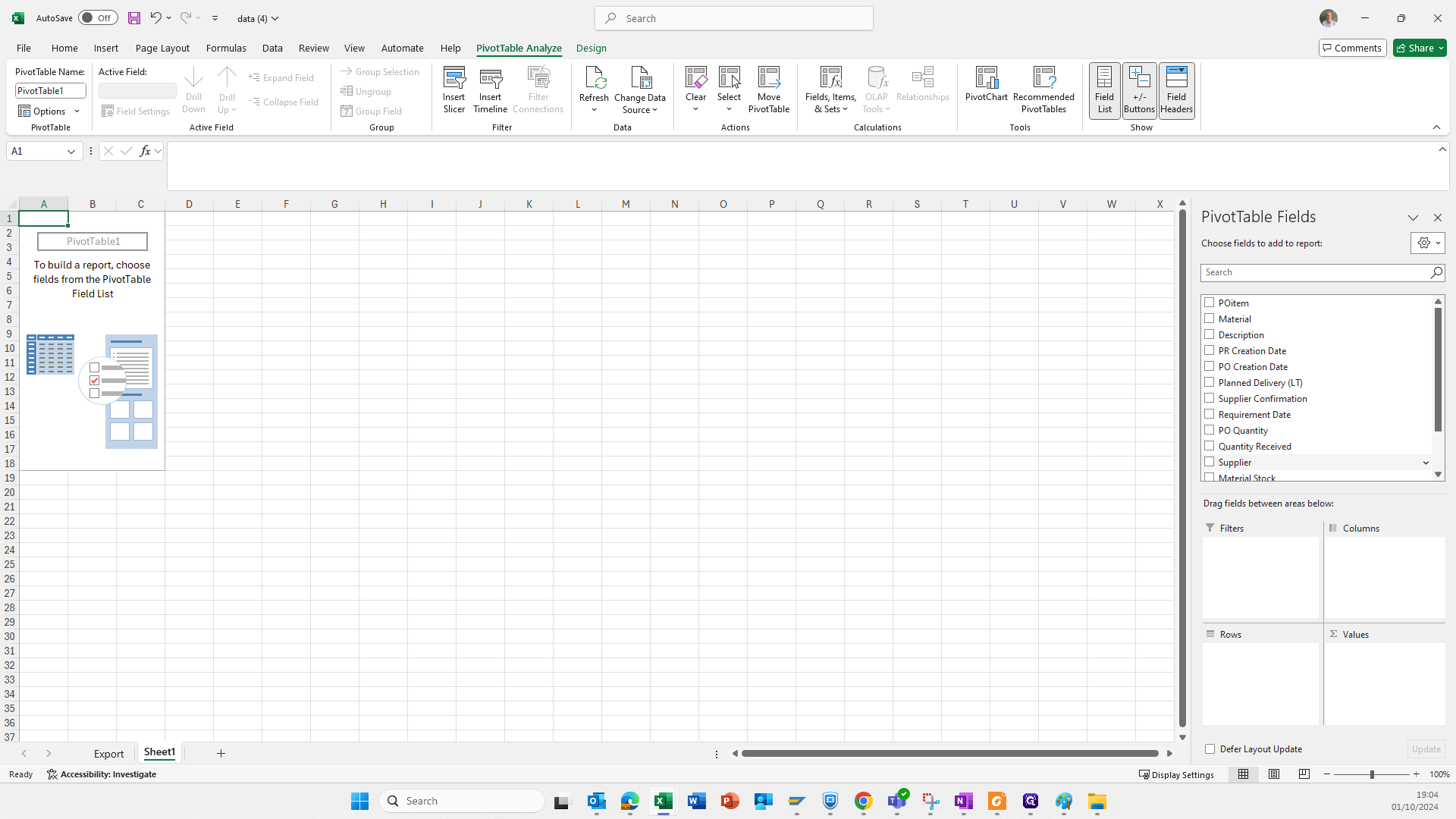1456x819 pixels.
Task: Open Outlook from the taskbar
Action: click(x=597, y=801)
